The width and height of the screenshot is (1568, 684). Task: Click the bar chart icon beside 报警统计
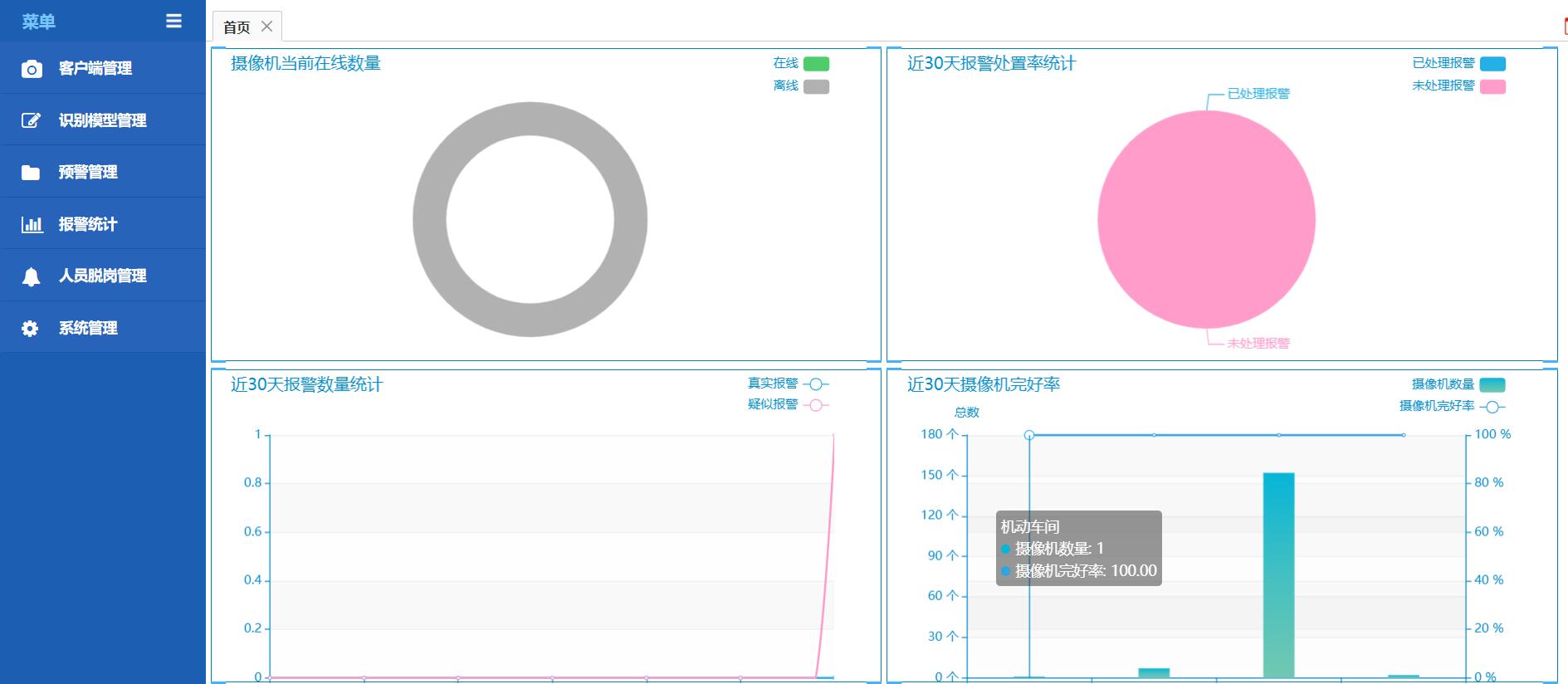(32, 224)
